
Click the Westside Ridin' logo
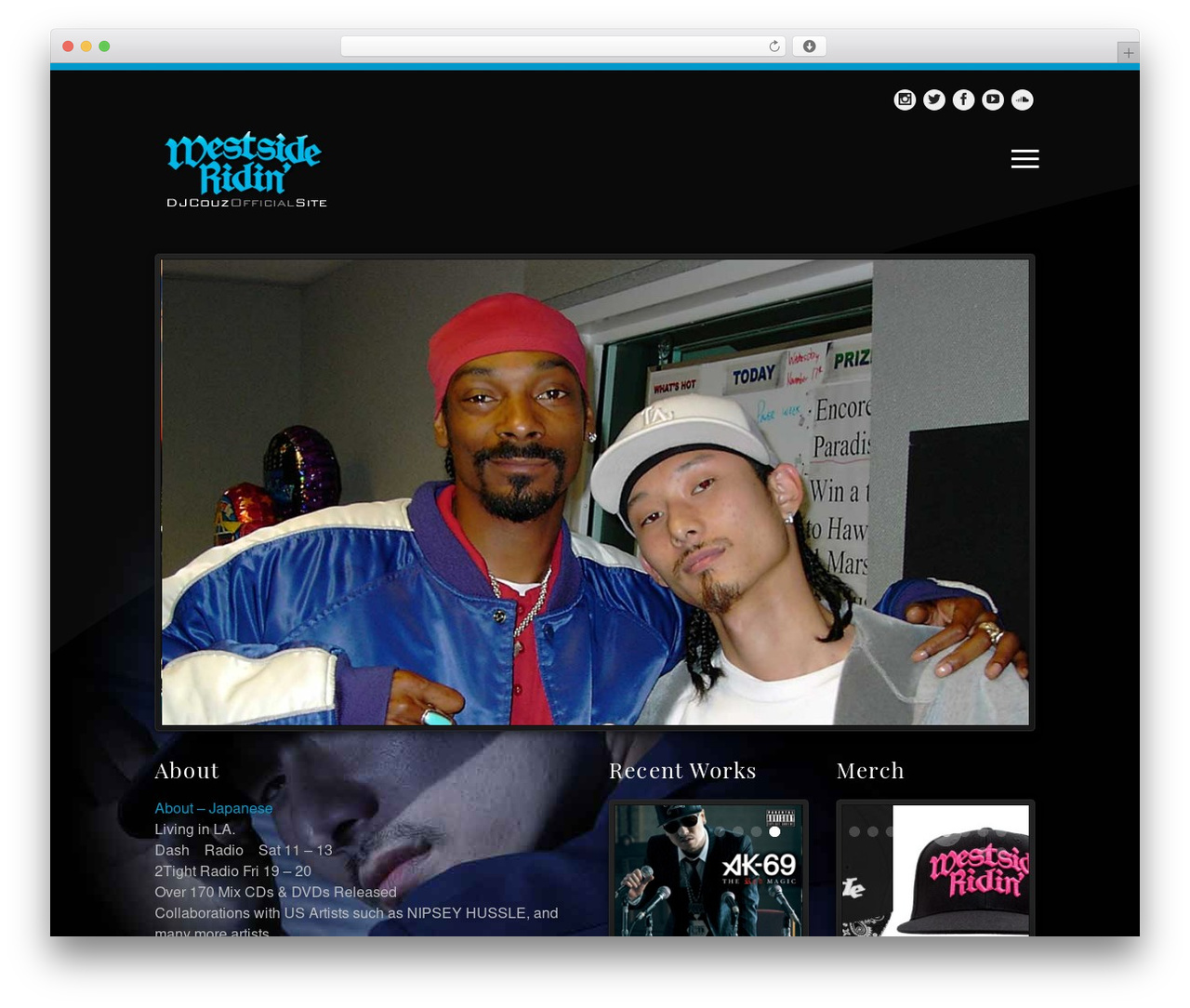point(246,169)
